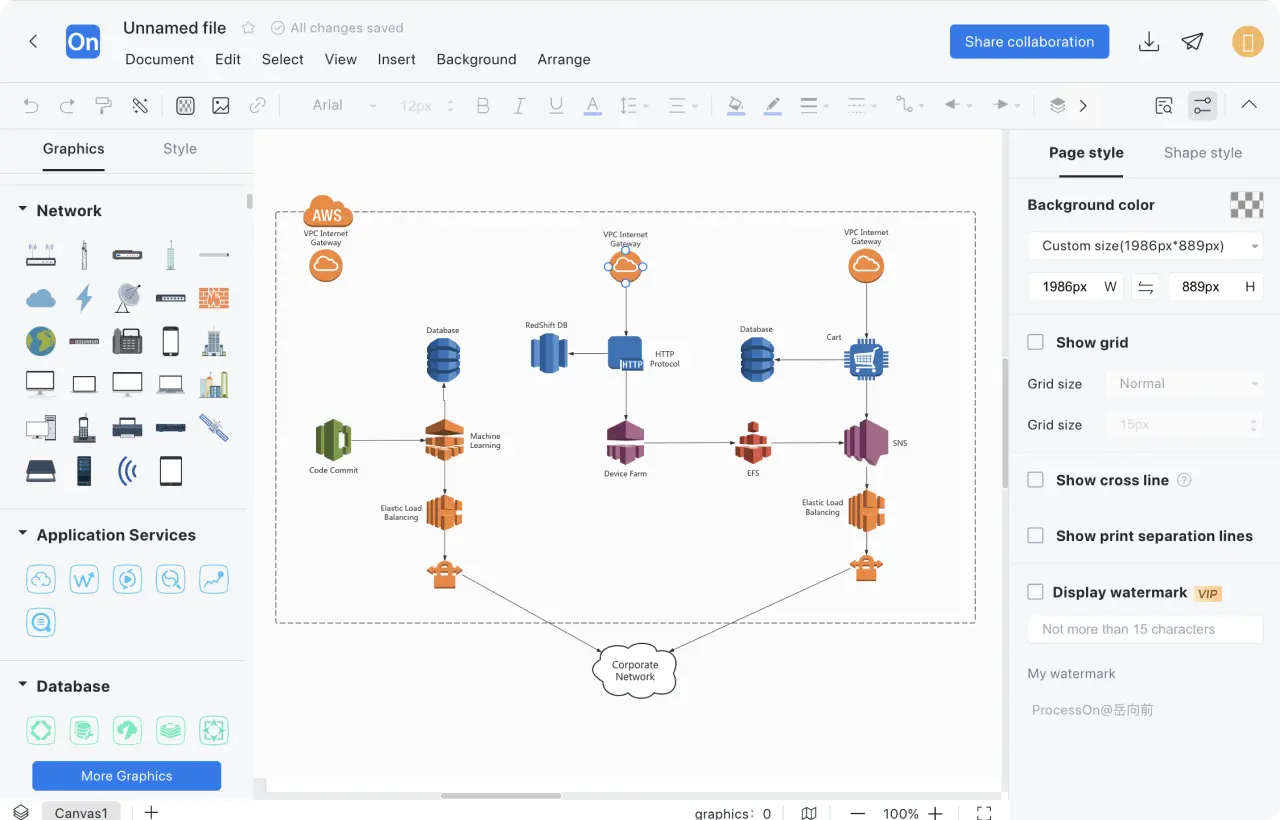This screenshot has height=820, width=1280.
Task: Click the Background color swatch
Action: [x=1246, y=205]
